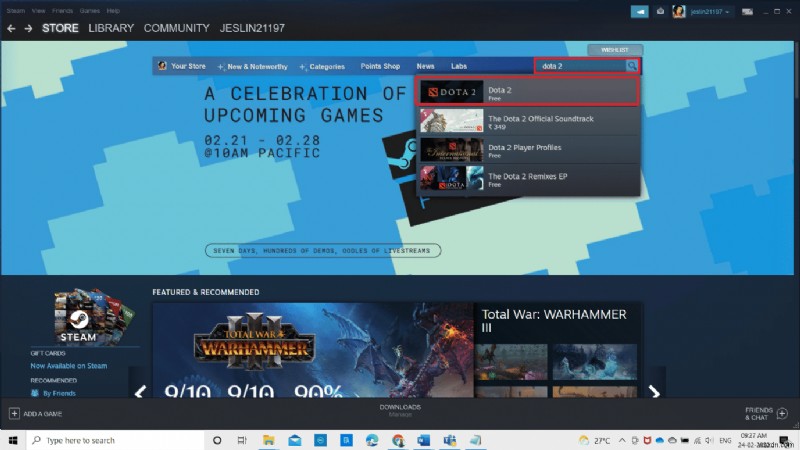Click the ADD A GAME label
The image size is (800, 450).
(x=43, y=414)
